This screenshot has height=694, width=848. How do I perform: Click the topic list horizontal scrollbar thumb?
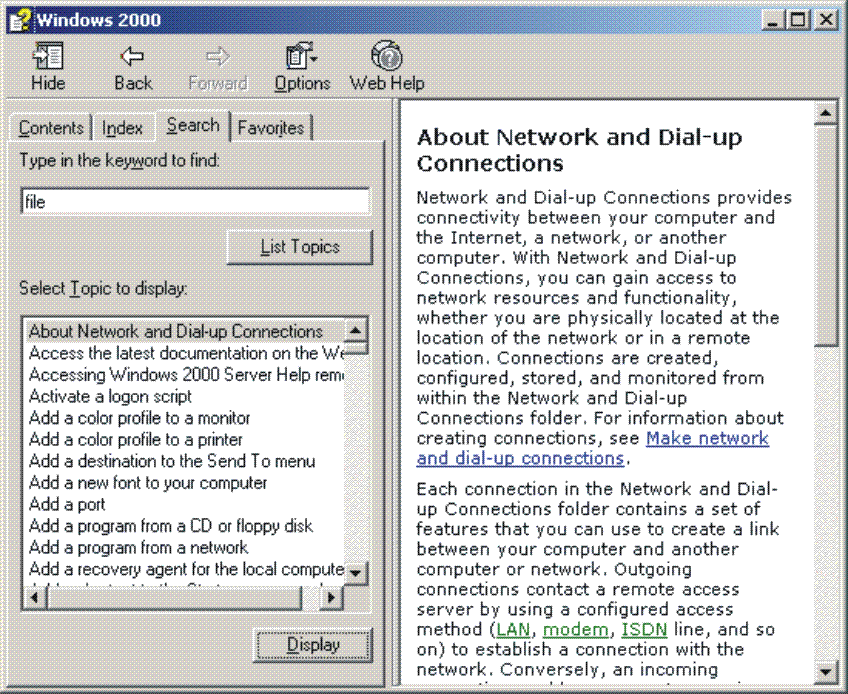(x=174, y=598)
